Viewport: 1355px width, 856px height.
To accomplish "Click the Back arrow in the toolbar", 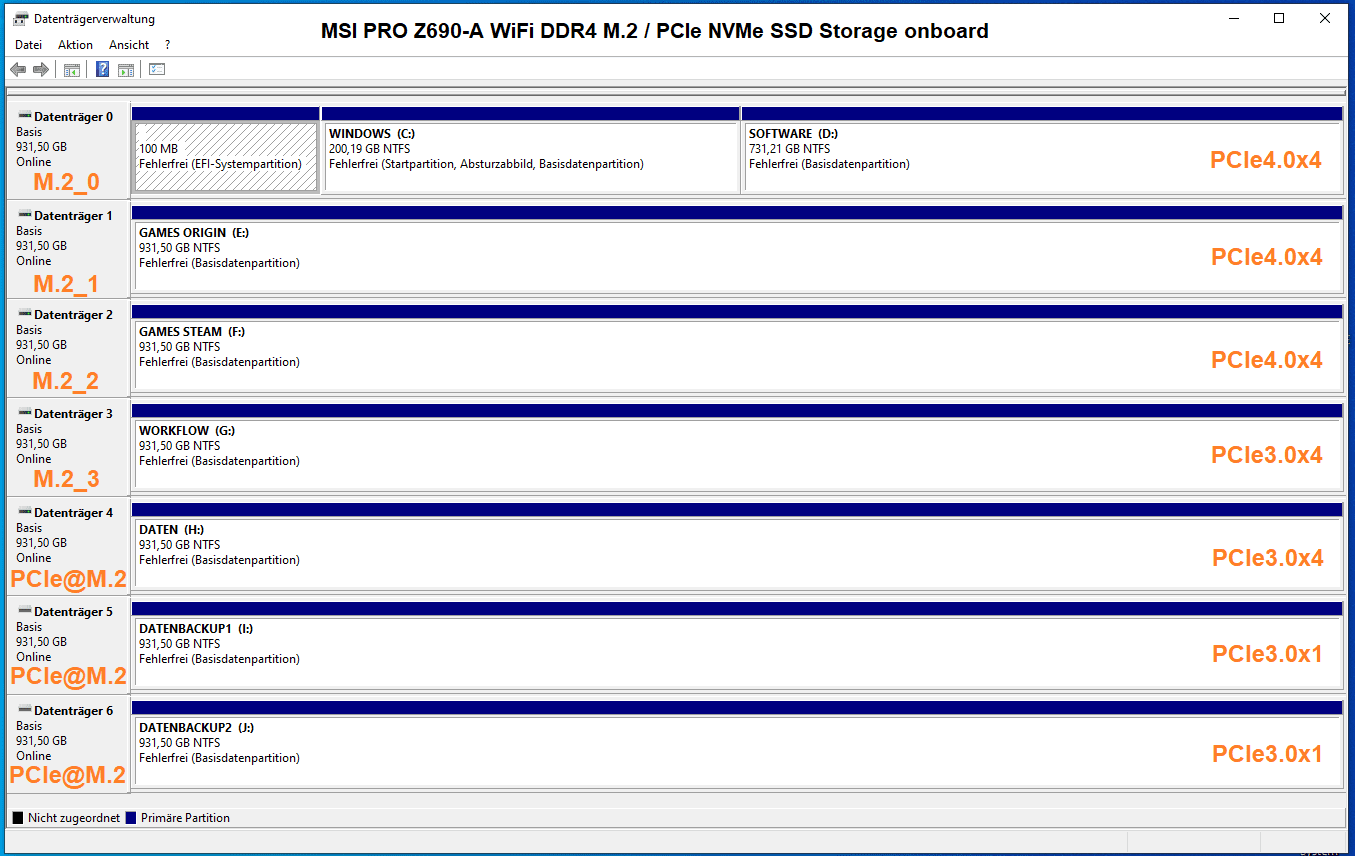I will tap(18, 70).
